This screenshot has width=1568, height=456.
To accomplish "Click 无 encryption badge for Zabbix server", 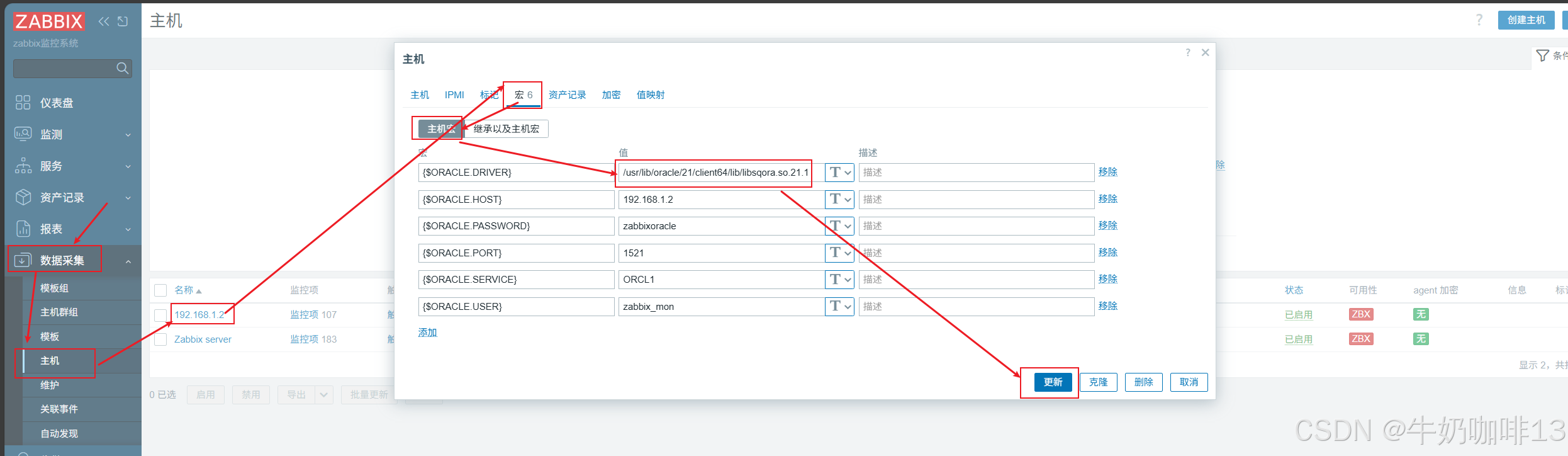I will tap(1421, 339).
